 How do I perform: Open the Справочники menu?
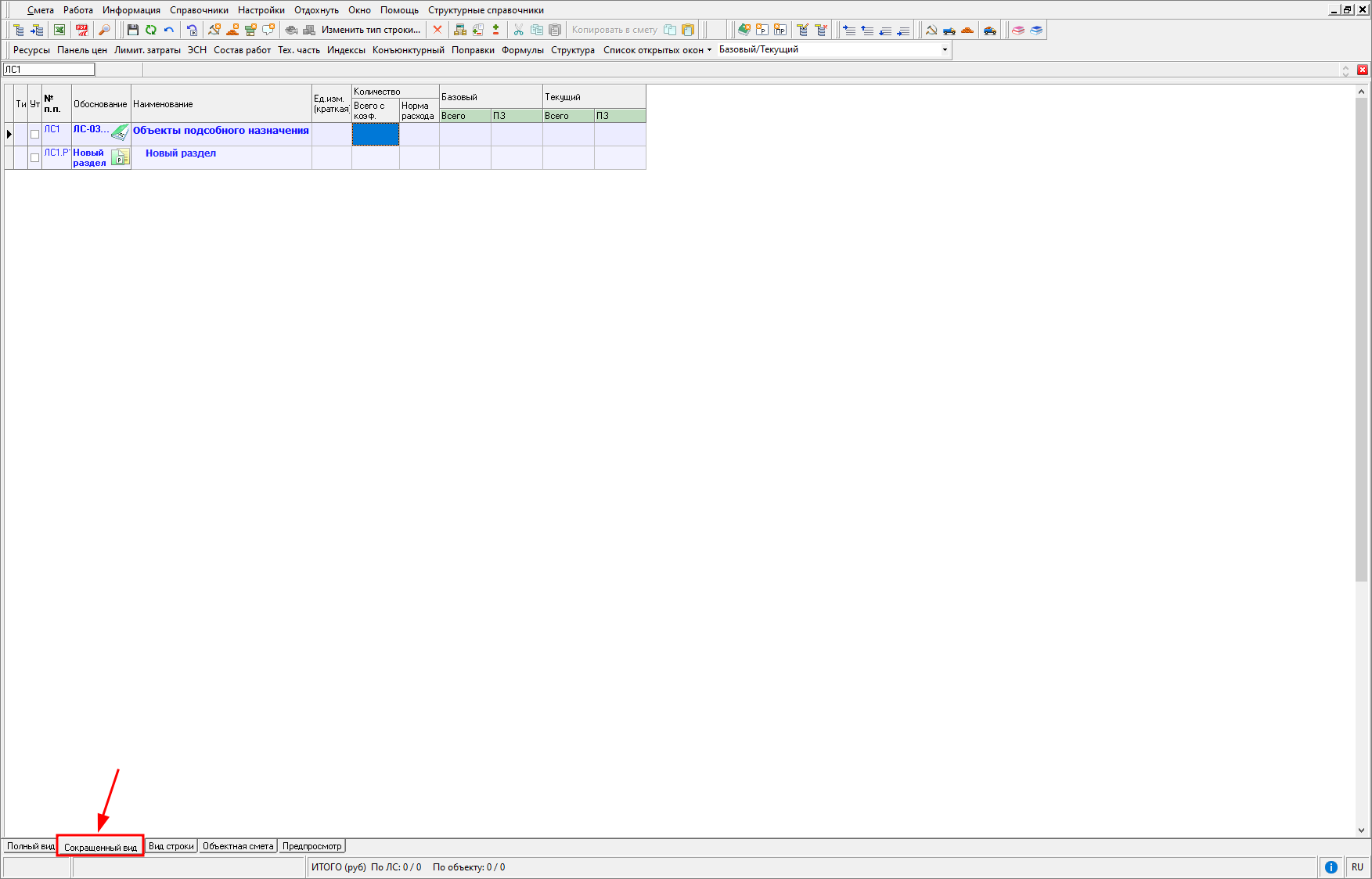(199, 10)
